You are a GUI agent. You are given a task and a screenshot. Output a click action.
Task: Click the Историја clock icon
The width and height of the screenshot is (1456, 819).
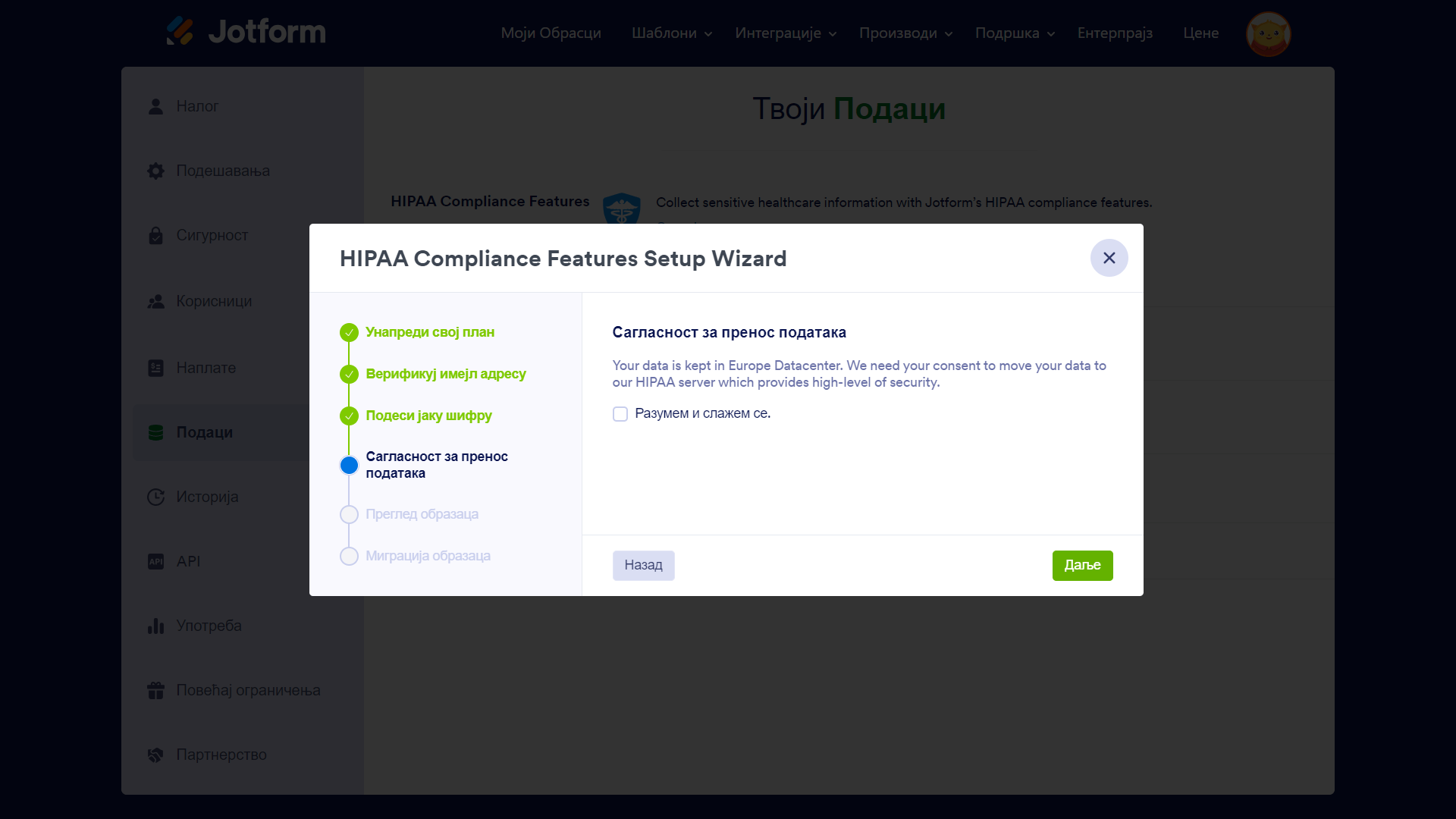pyautogui.click(x=155, y=497)
